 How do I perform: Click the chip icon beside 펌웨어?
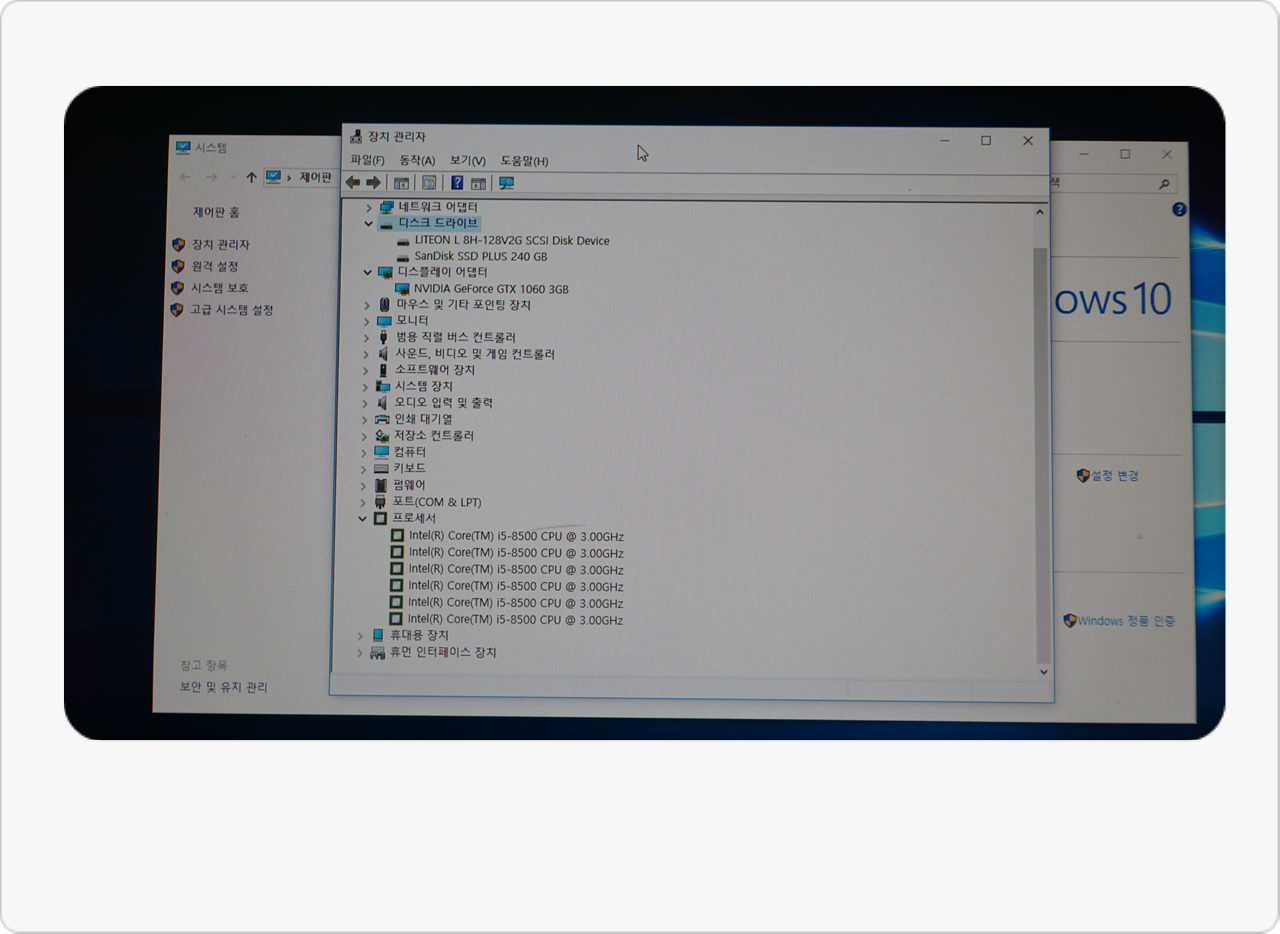pyautogui.click(x=380, y=485)
